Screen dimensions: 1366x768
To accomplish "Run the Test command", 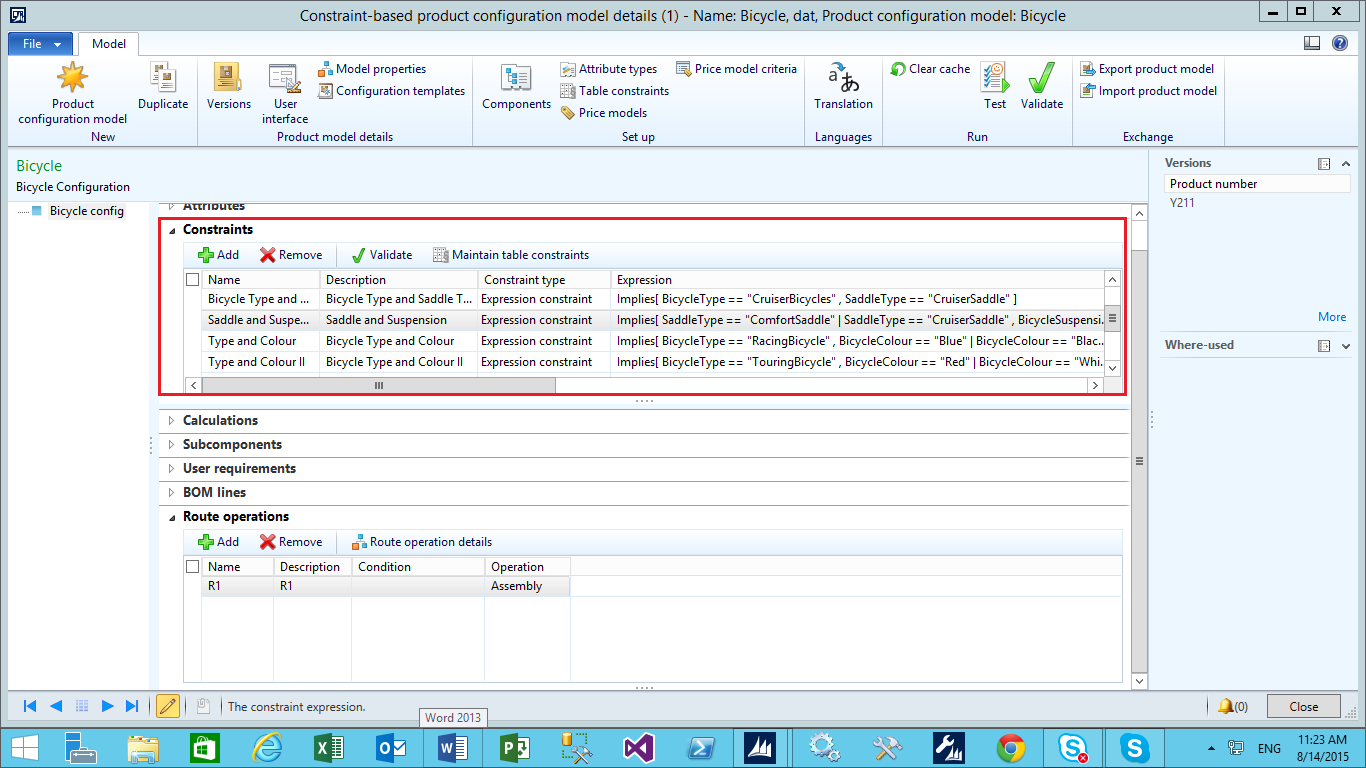I will point(995,87).
